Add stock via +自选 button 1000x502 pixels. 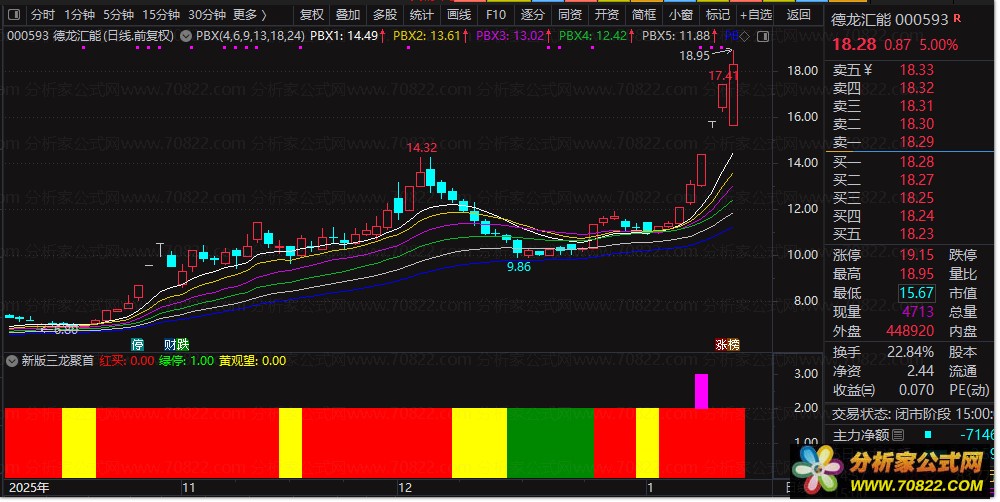(x=756, y=14)
